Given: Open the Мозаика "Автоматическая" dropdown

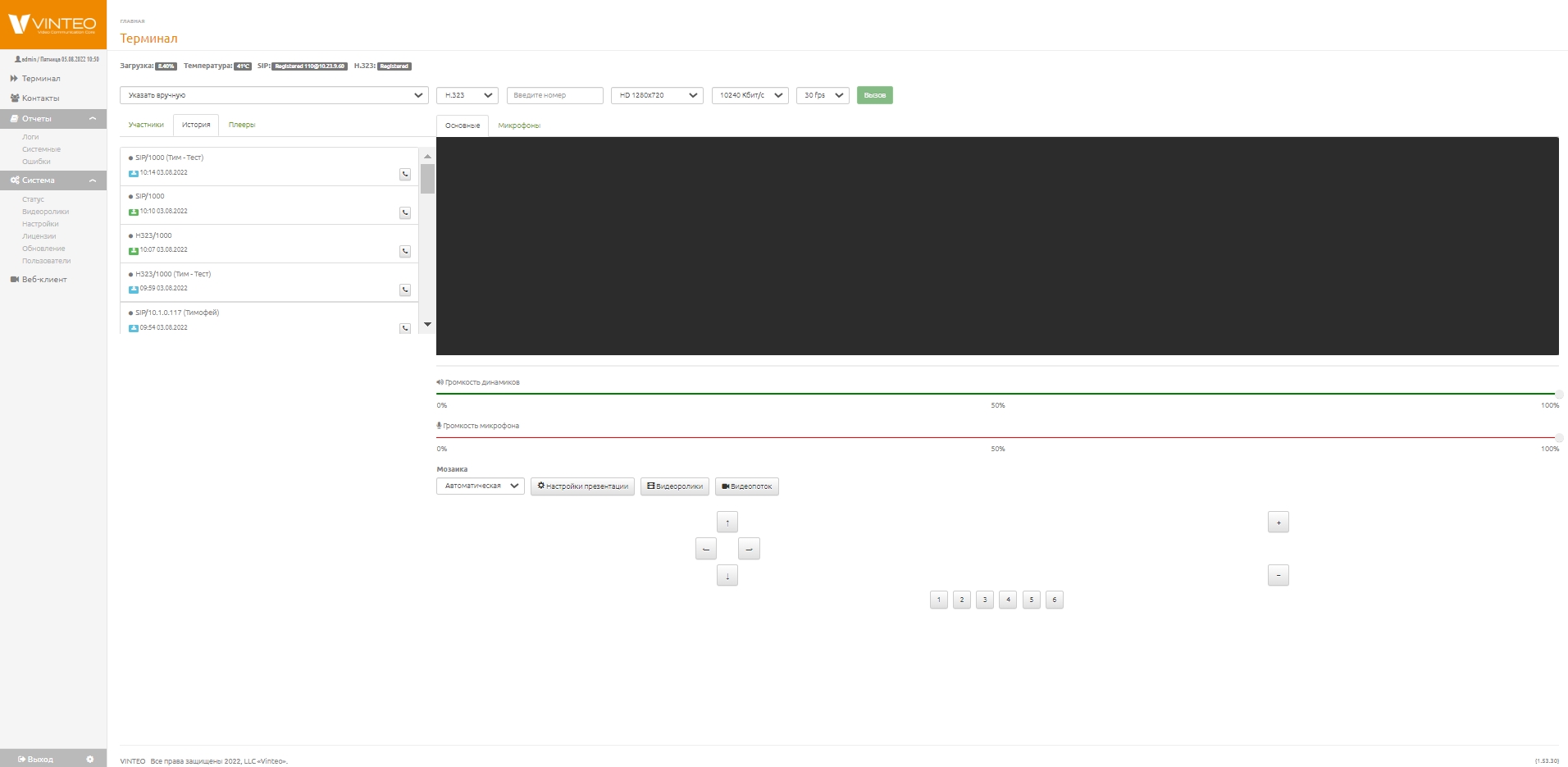Looking at the screenshot, I should pyautogui.click(x=481, y=486).
